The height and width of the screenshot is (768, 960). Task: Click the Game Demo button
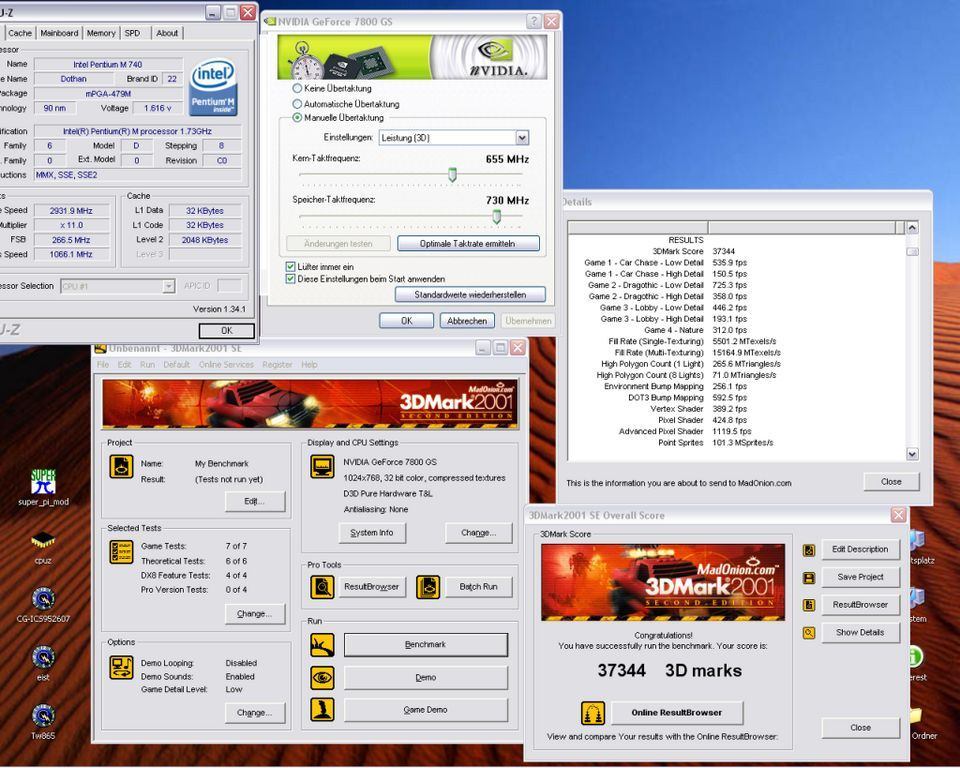[x=426, y=709]
